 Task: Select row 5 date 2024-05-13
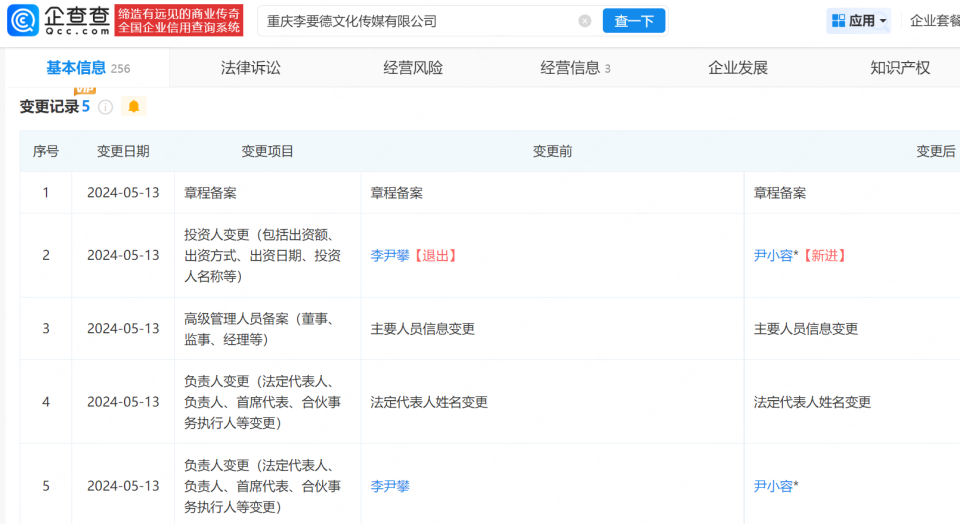click(123, 486)
